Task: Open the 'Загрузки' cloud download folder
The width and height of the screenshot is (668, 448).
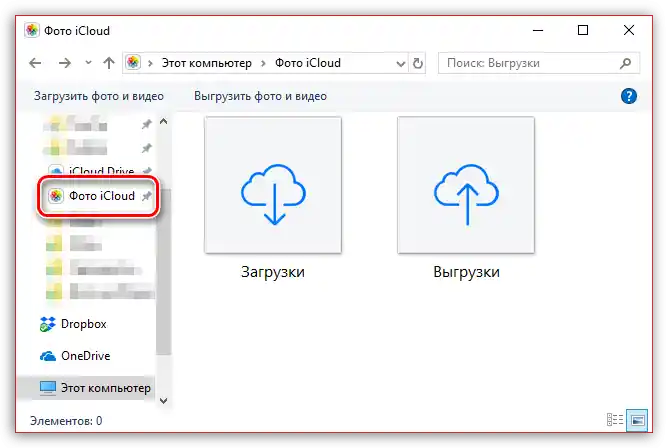Action: coord(273,185)
